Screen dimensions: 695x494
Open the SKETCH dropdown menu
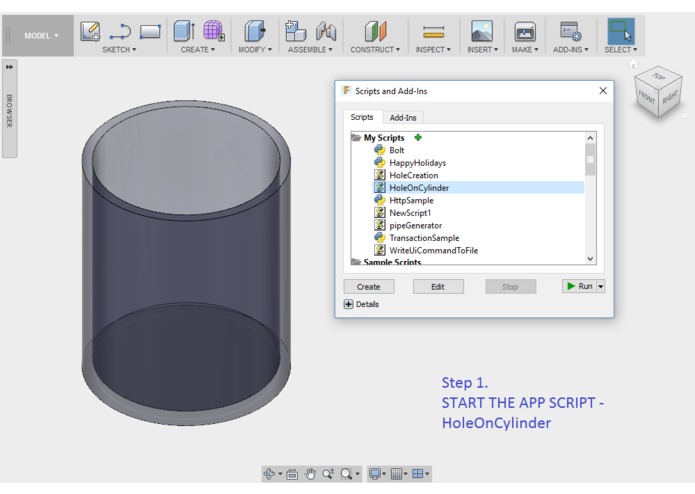[x=119, y=50]
